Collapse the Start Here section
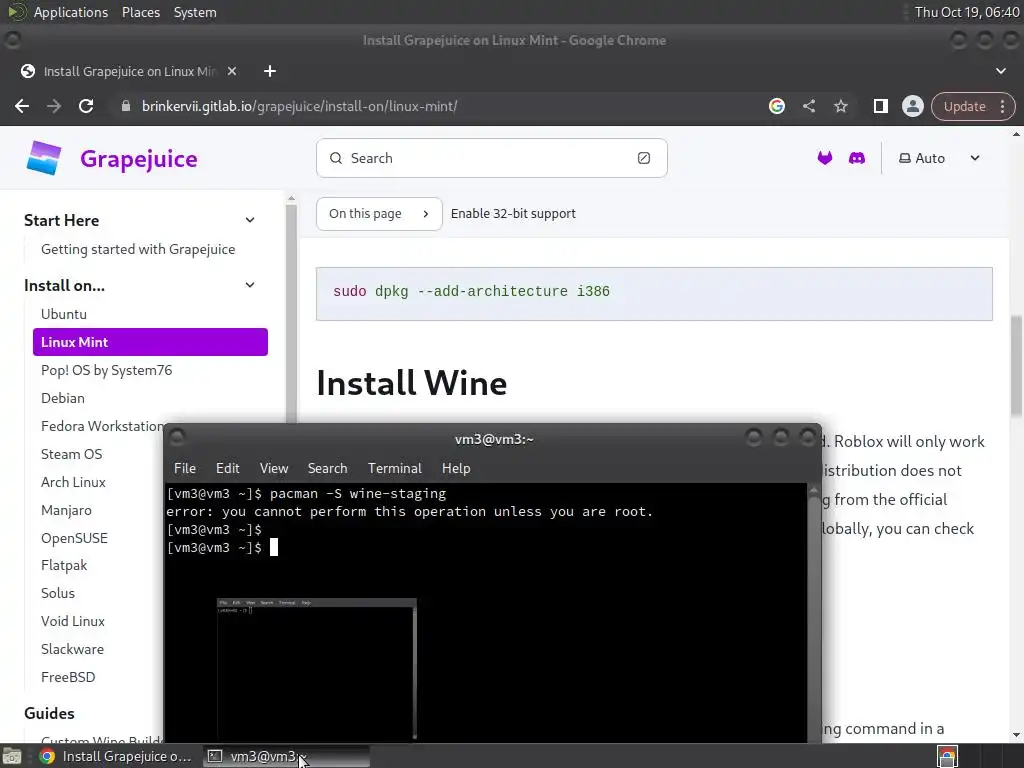 click(249, 220)
